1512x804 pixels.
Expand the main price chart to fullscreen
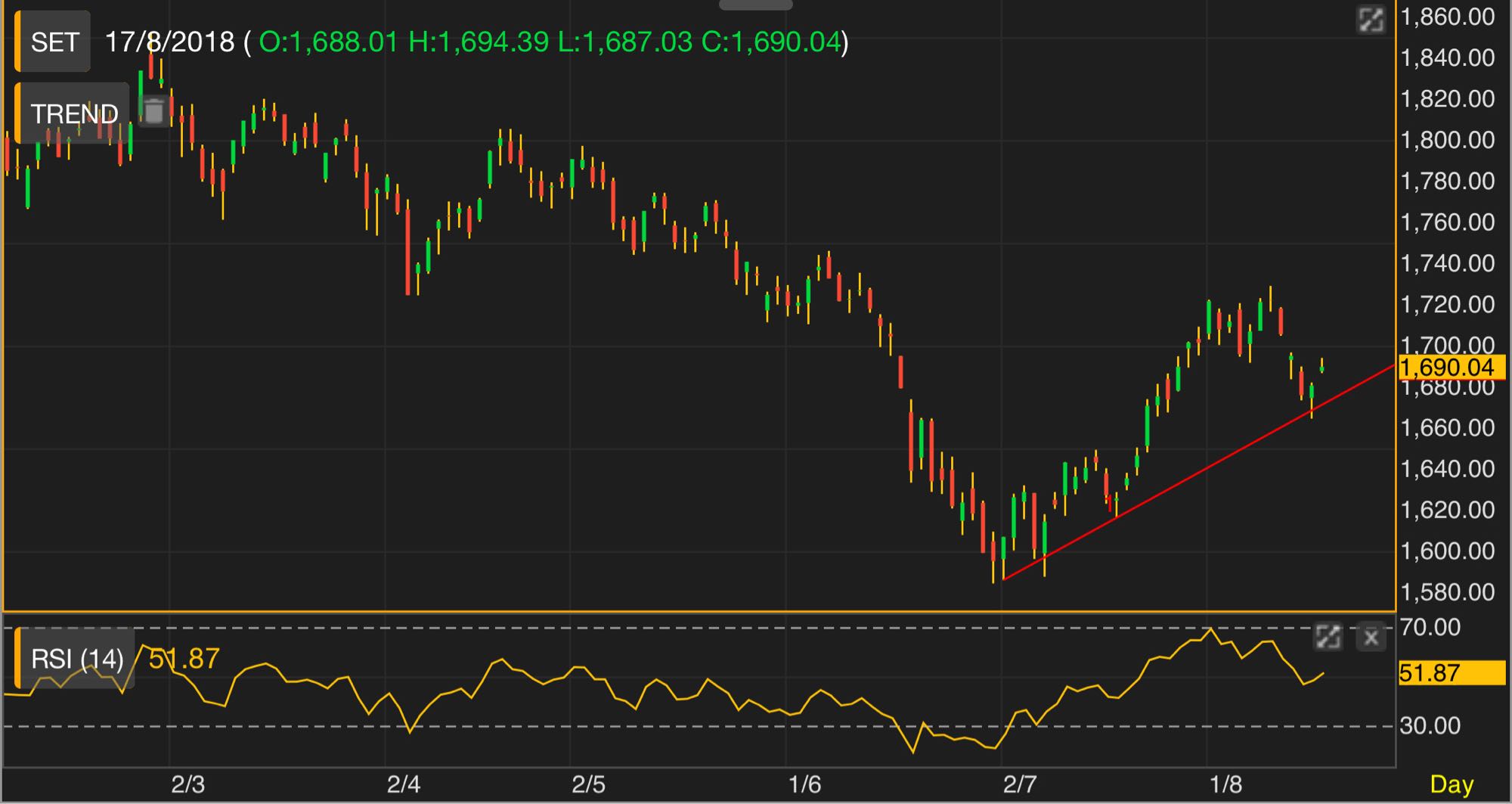coord(1370,20)
